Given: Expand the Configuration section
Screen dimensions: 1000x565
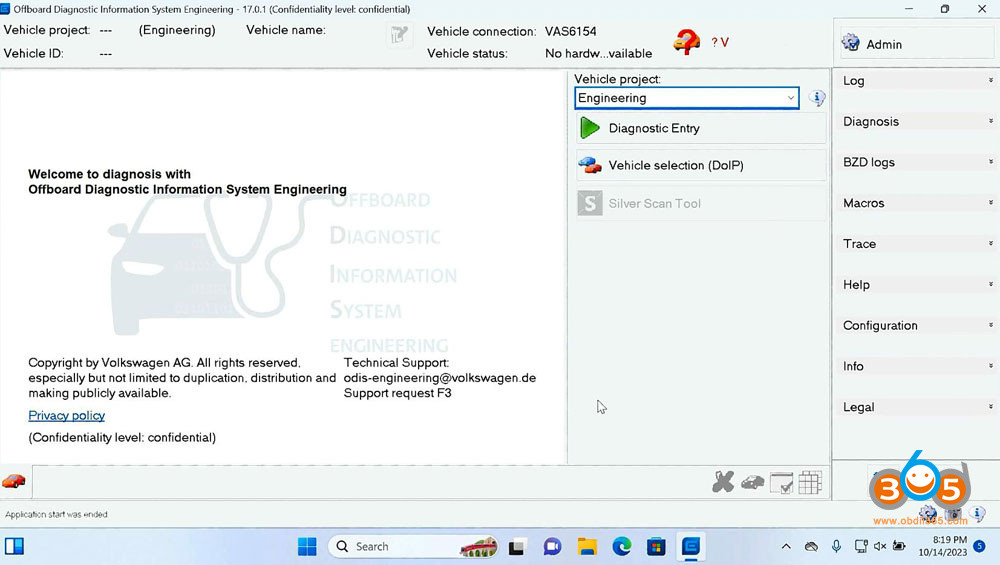Looking at the screenshot, I should 916,326.
